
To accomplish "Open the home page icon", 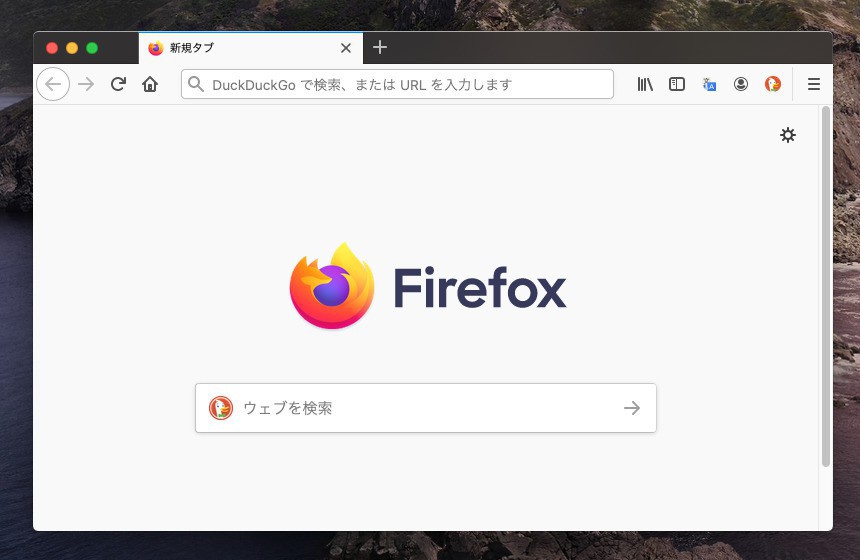I will click(150, 84).
